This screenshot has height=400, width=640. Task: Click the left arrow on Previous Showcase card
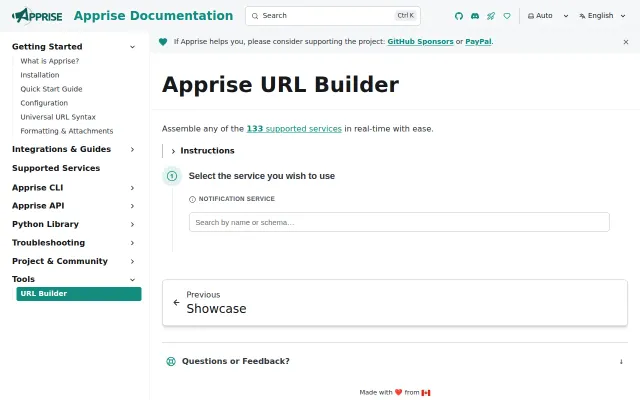pyautogui.click(x=176, y=302)
